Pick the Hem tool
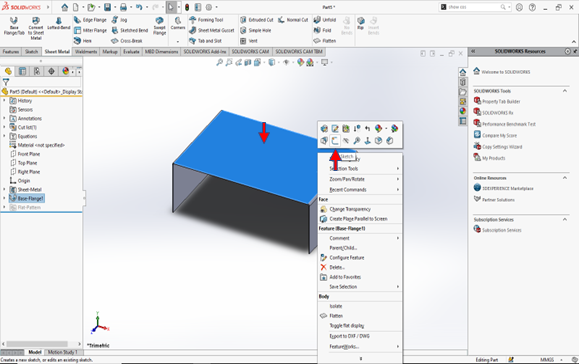 click(x=83, y=41)
